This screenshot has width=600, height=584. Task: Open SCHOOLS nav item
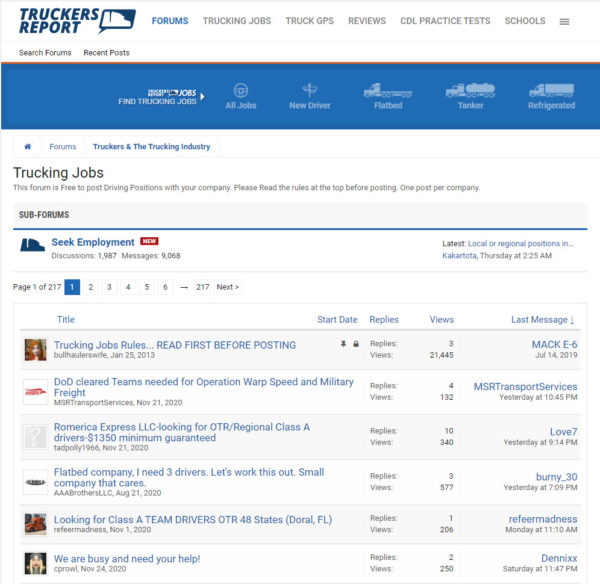[x=525, y=21]
